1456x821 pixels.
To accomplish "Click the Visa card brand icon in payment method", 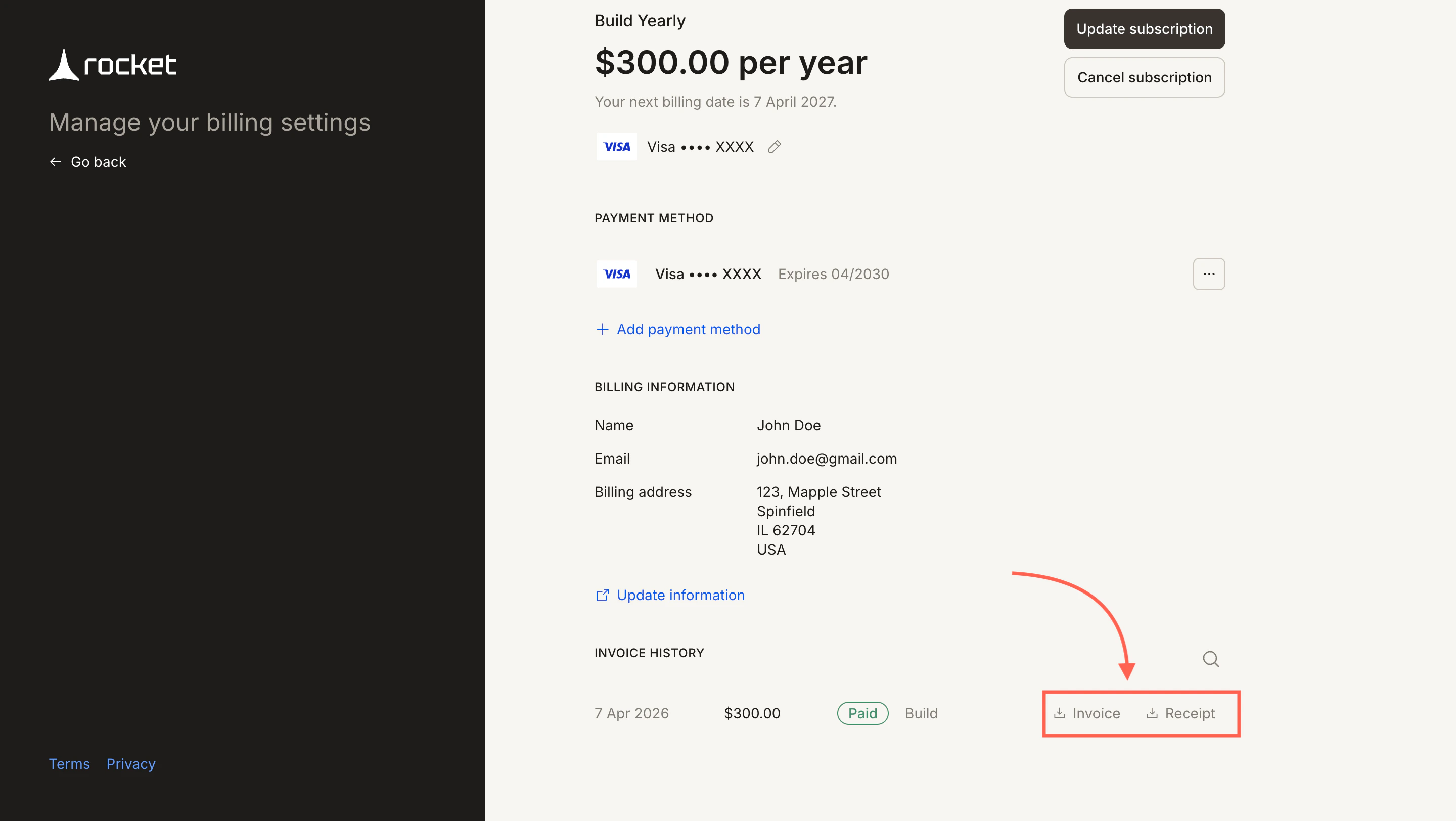I will pyautogui.click(x=617, y=273).
